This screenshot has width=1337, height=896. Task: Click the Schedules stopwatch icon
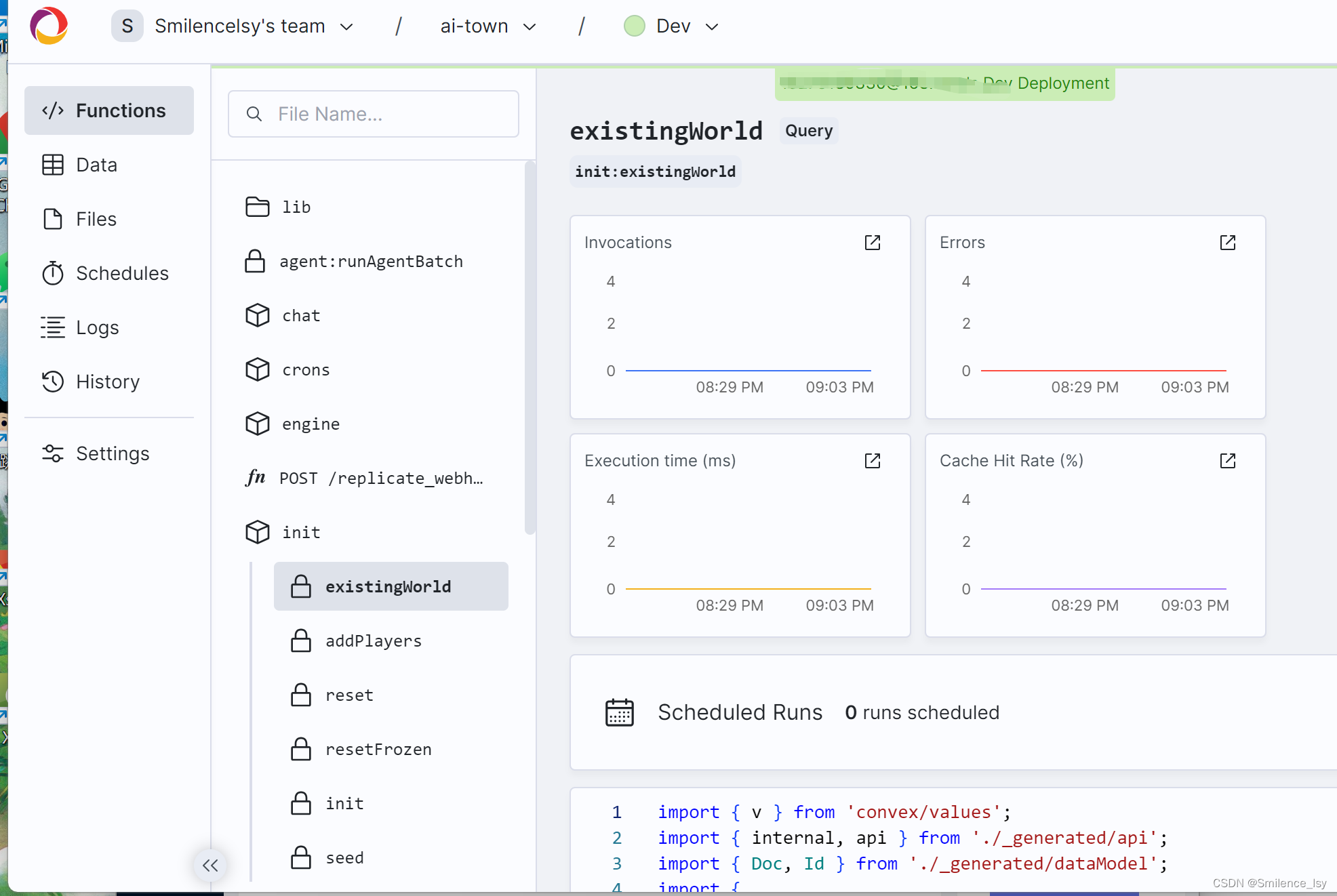[53, 273]
